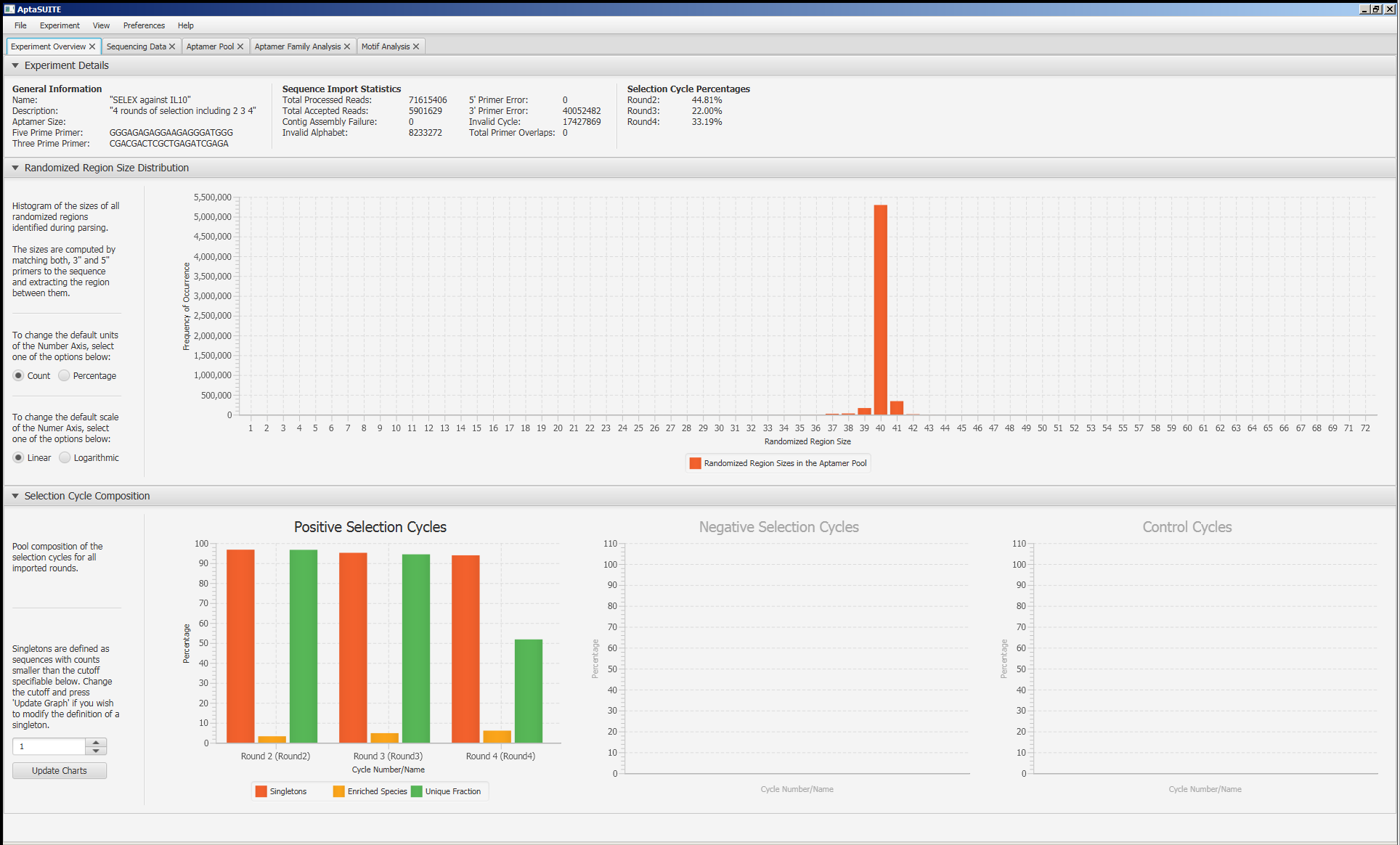The image size is (1400, 845).
Task: Collapse the Experiment Details section
Action: point(15,65)
